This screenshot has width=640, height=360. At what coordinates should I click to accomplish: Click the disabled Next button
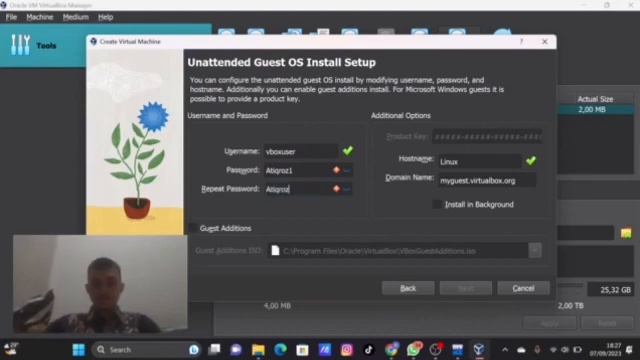[x=466, y=288]
